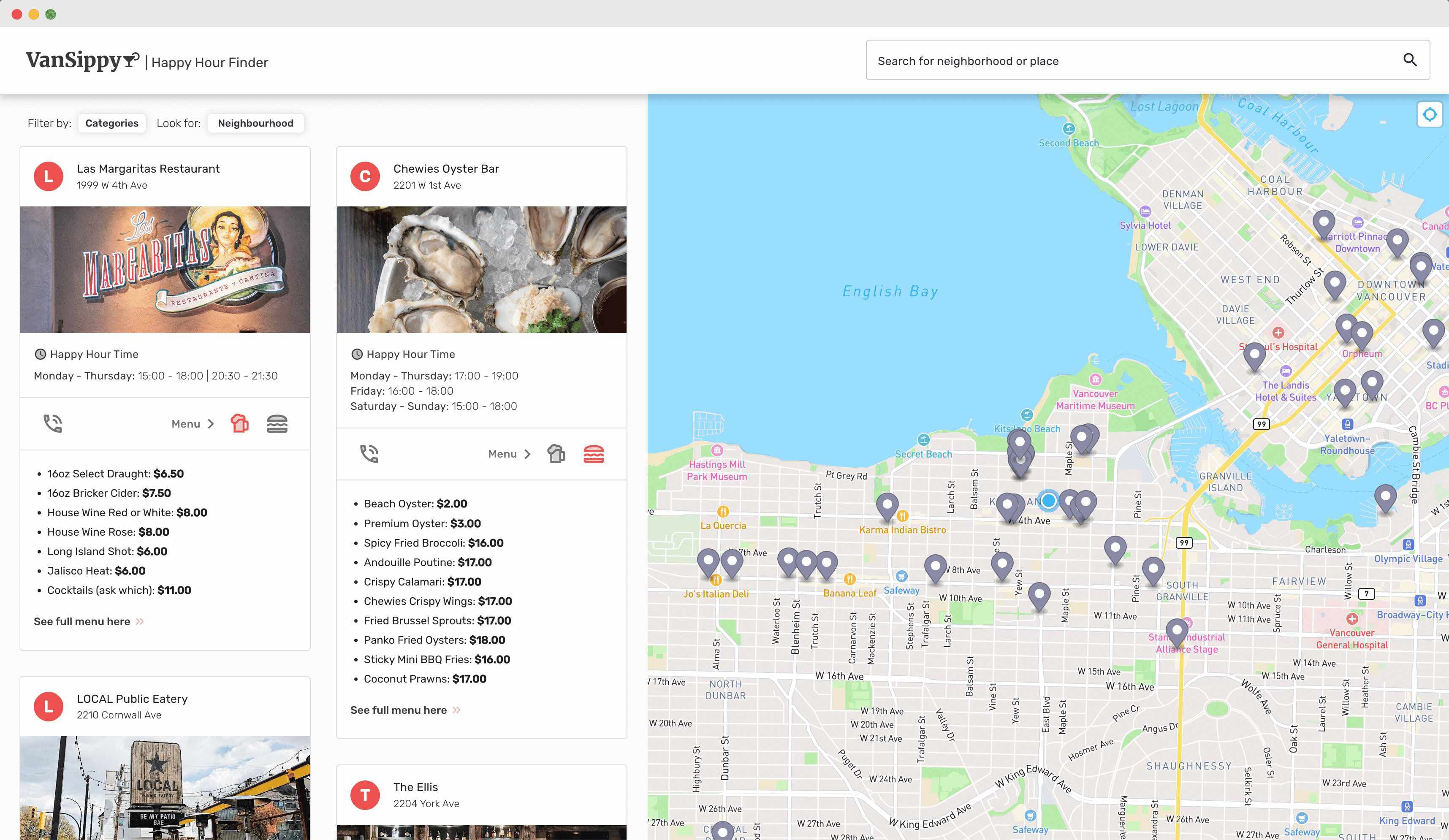1449x840 pixels.
Task: Select map pin near Olympic Village waterfront
Action: (x=1385, y=499)
